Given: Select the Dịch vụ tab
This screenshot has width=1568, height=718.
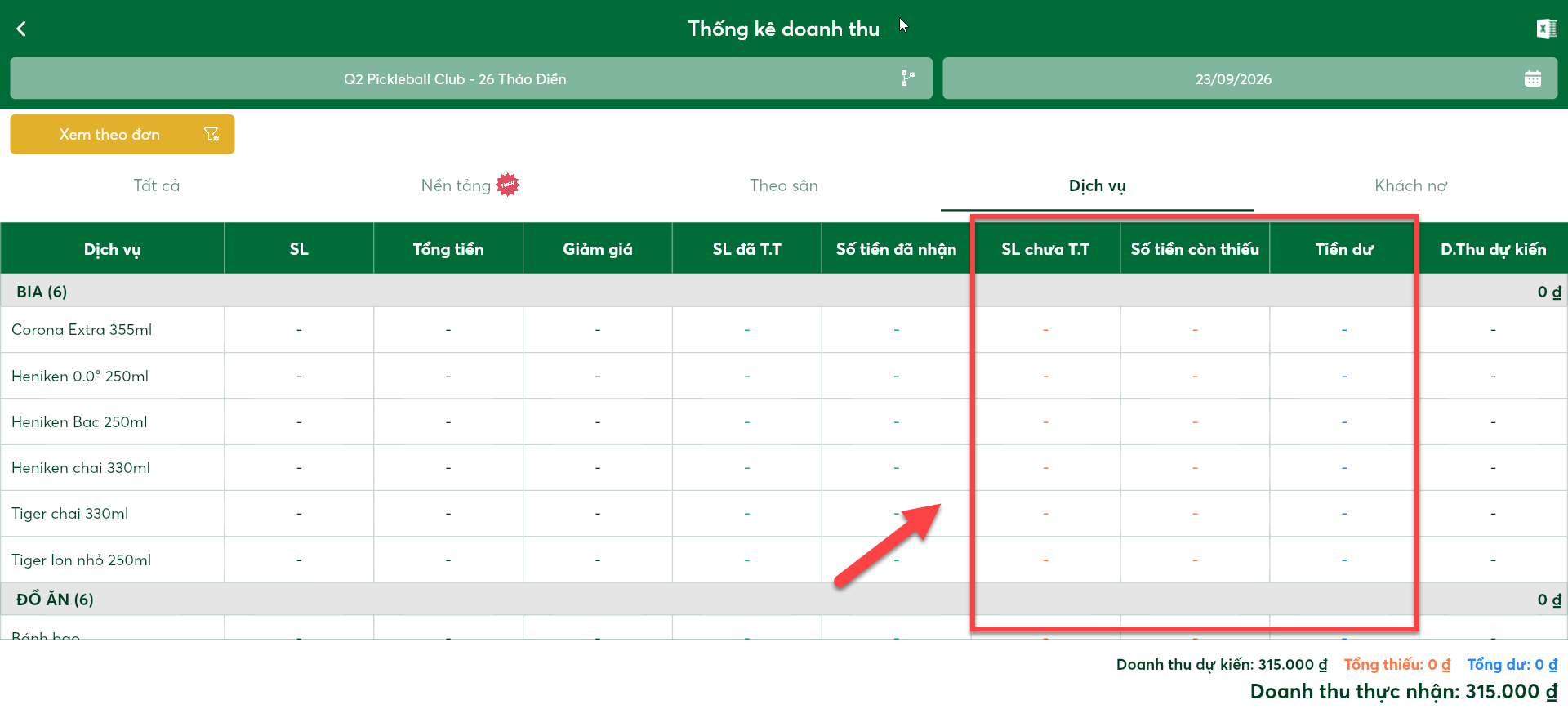Looking at the screenshot, I should coord(1098,185).
